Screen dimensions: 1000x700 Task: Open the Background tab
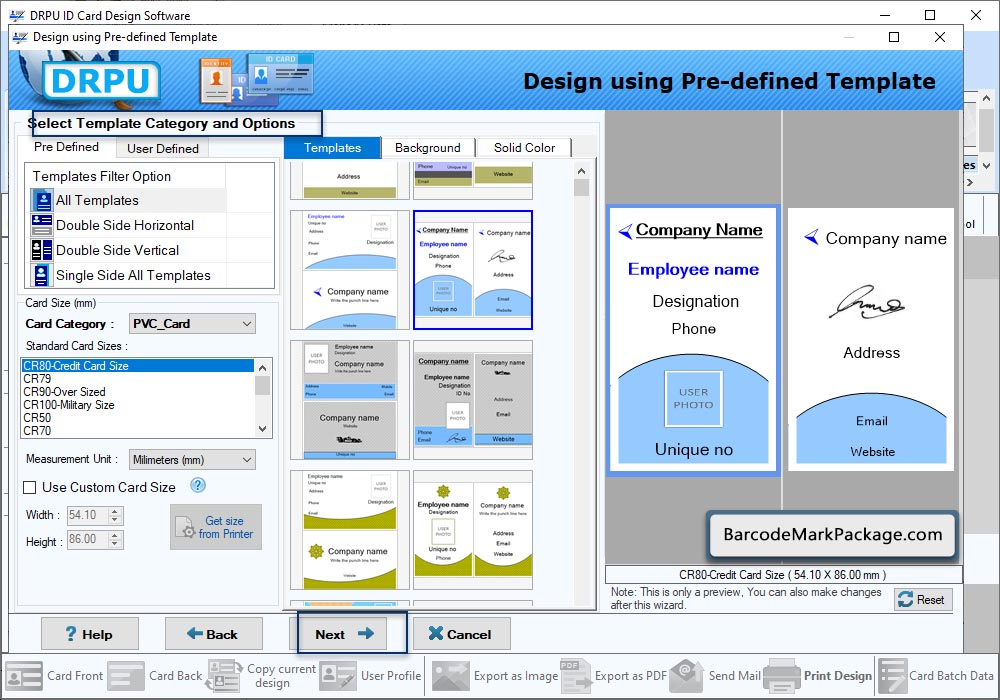pos(427,148)
